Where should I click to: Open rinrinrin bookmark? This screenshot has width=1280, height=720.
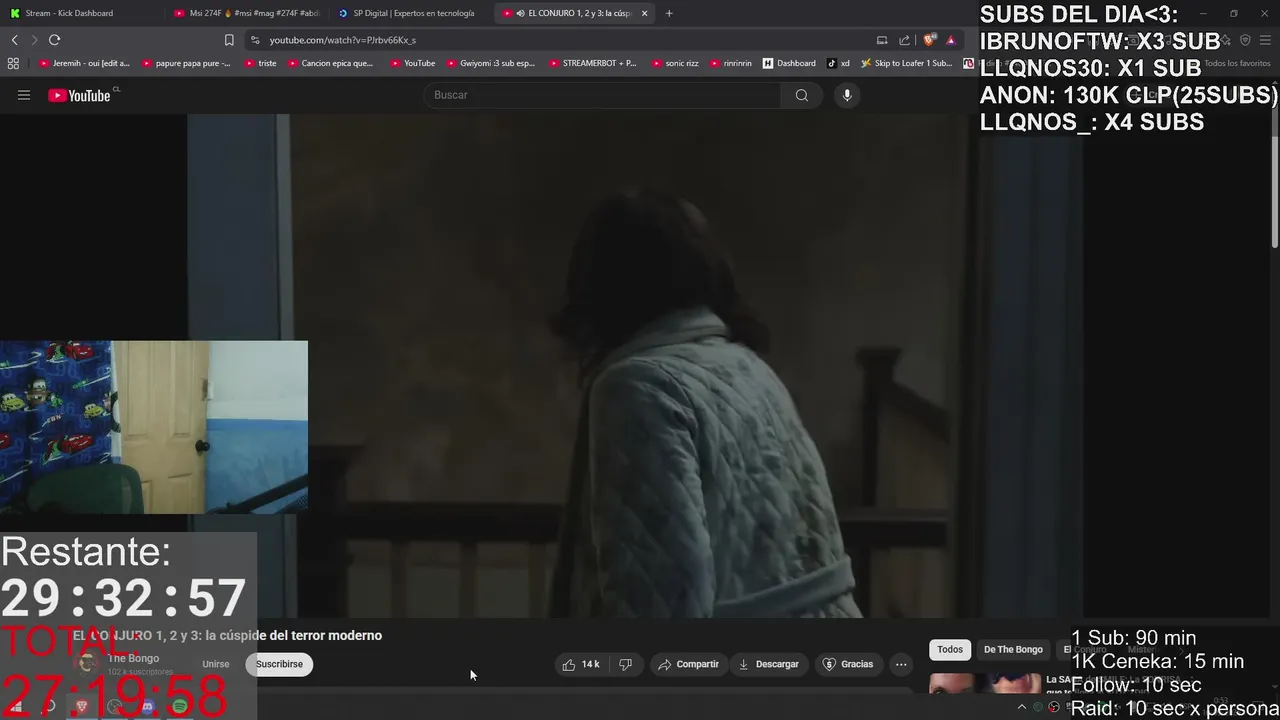pyautogui.click(x=730, y=63)
